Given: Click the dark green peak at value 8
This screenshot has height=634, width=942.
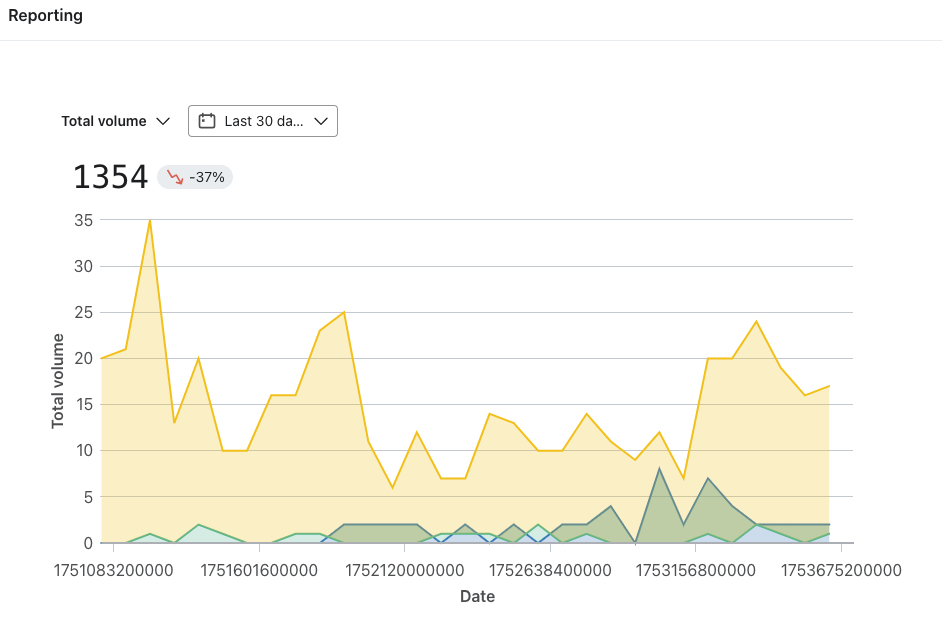Looking at the screenshot, I should [659, 469].
